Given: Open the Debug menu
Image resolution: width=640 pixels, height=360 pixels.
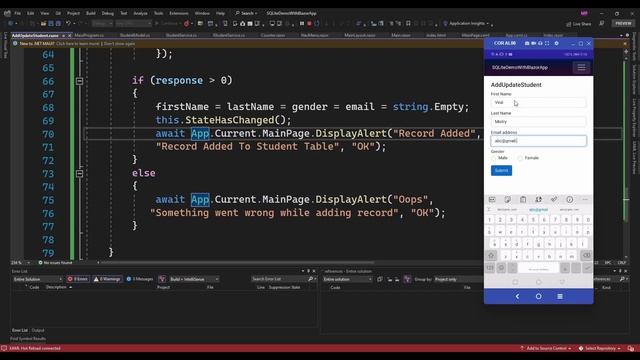Looking at the screenshot, I should [108, 13].
